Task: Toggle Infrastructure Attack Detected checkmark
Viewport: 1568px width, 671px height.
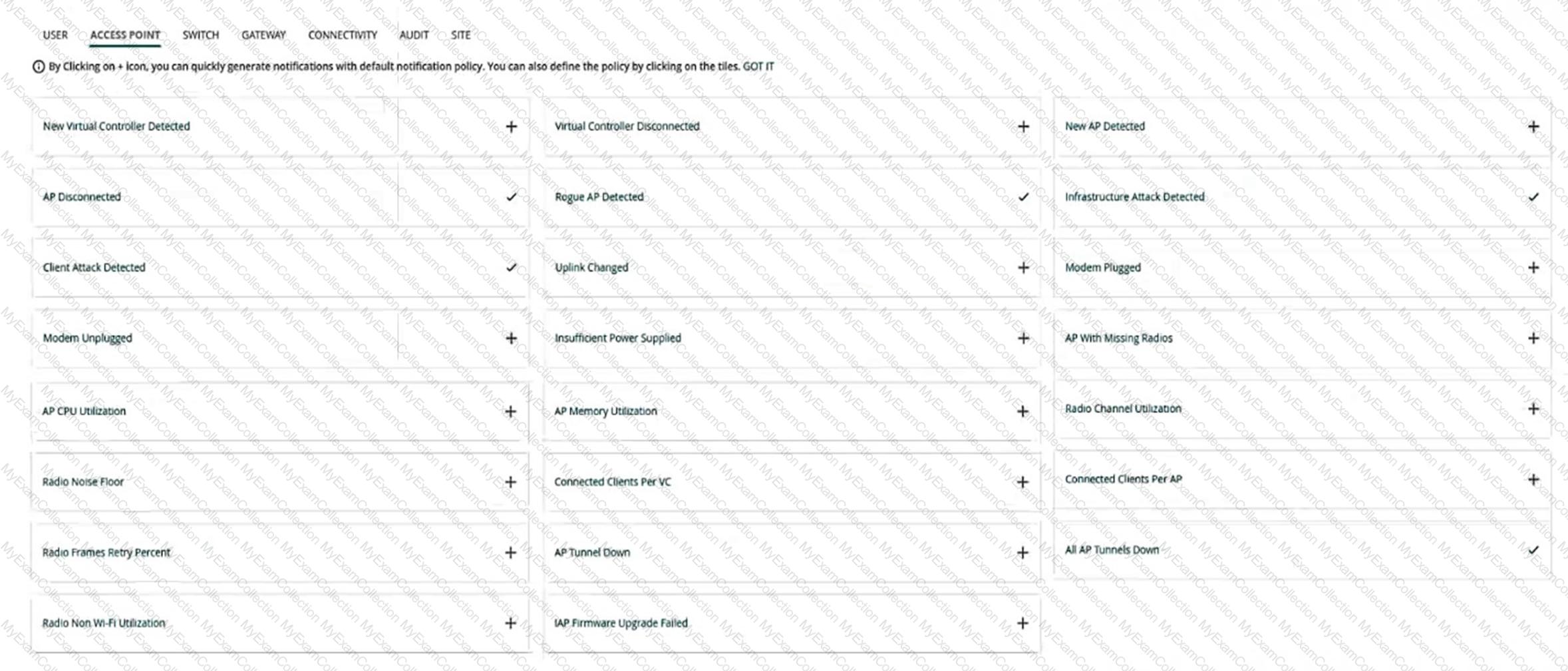Action: (x=1533, y=197)
